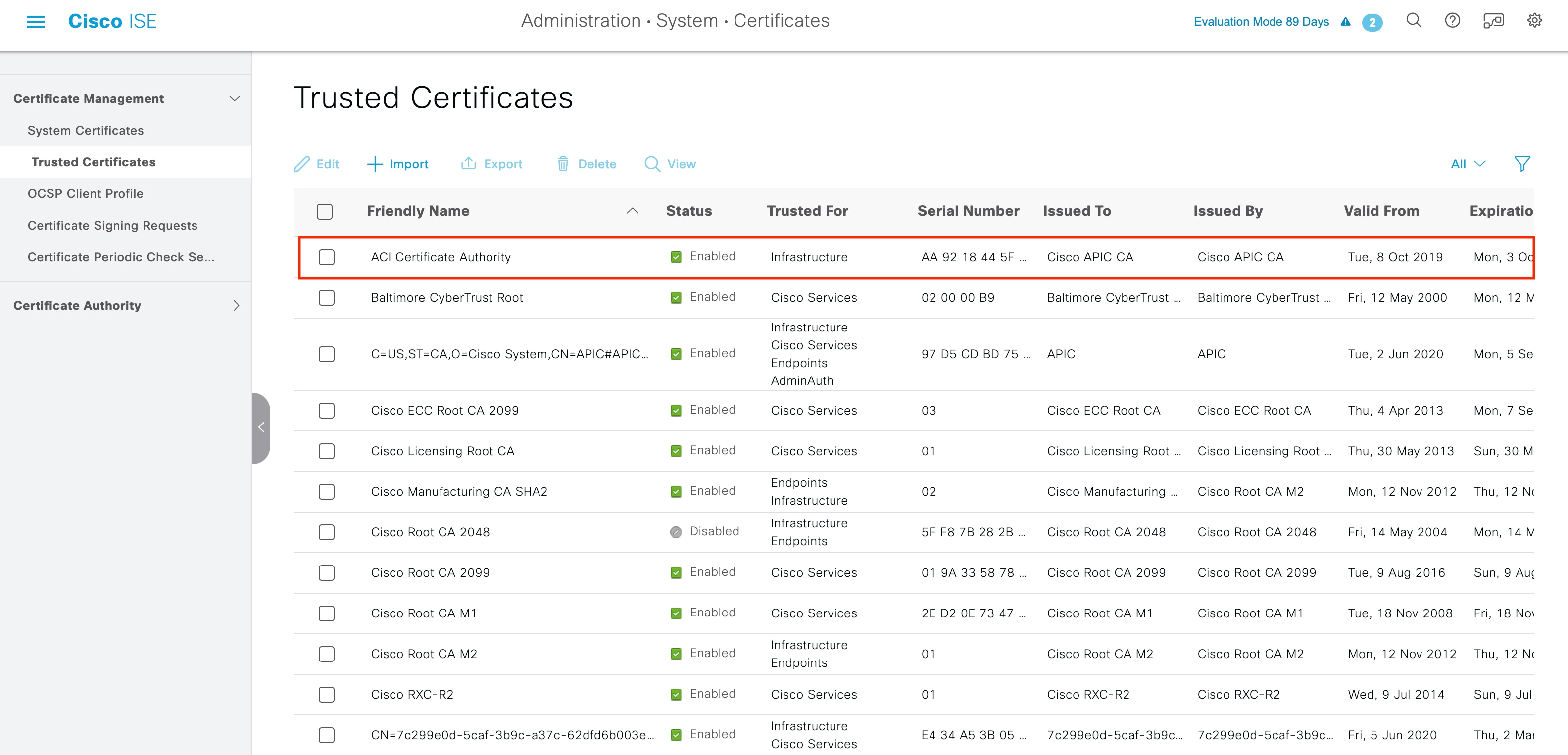
Task: Open System Certificates in sidebar
Action: (x=86, y=130)
